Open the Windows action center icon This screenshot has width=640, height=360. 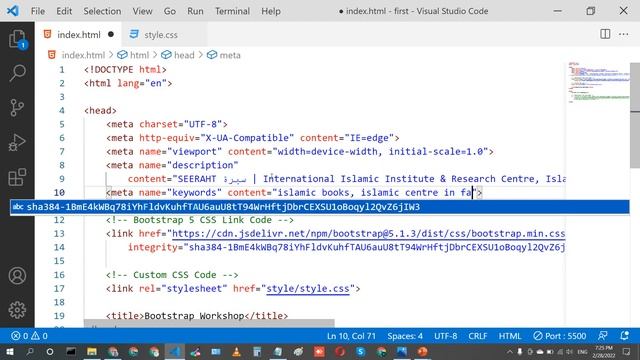click(x=627, y=351)
